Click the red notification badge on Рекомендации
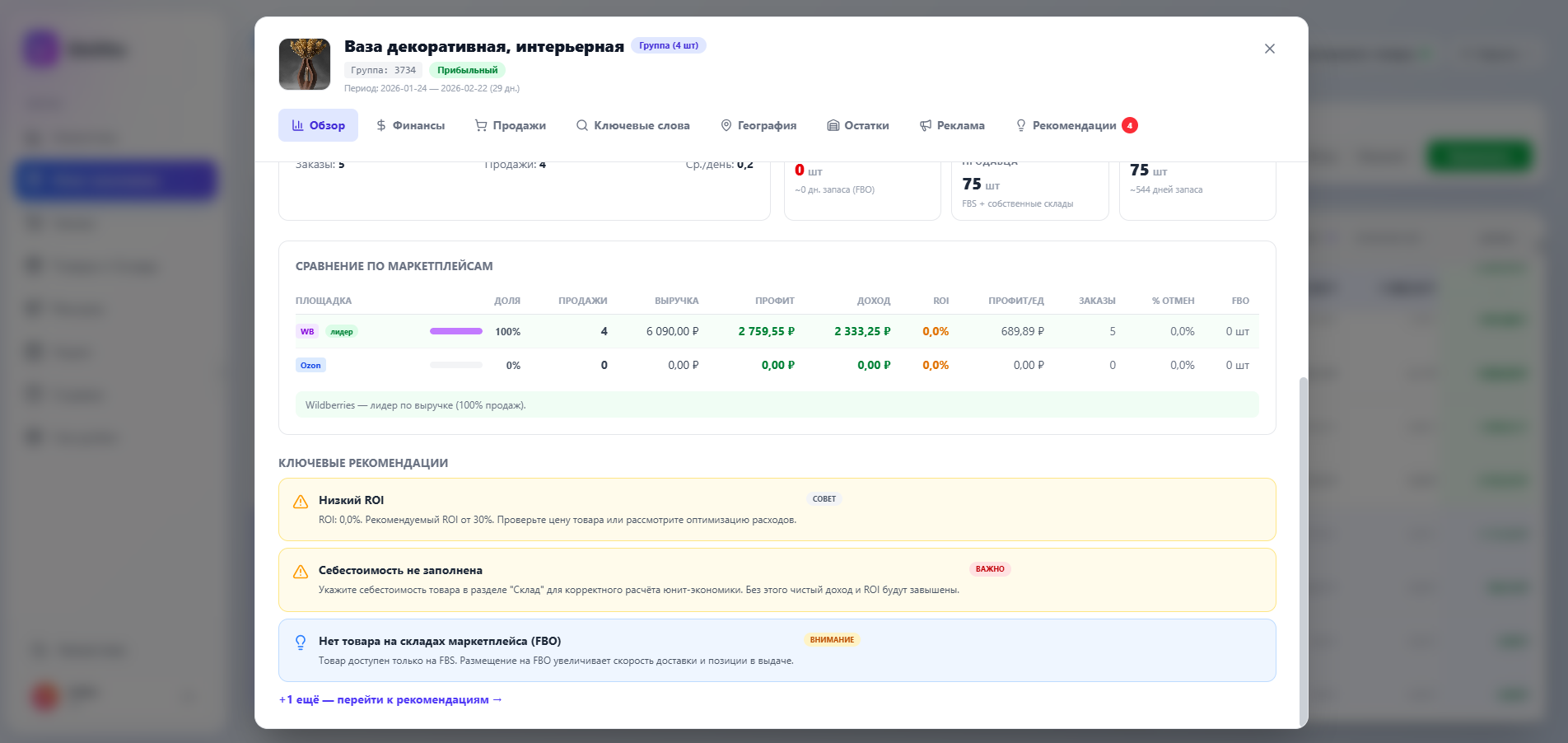1568x743 pixels. click(x=1130, y=125)
